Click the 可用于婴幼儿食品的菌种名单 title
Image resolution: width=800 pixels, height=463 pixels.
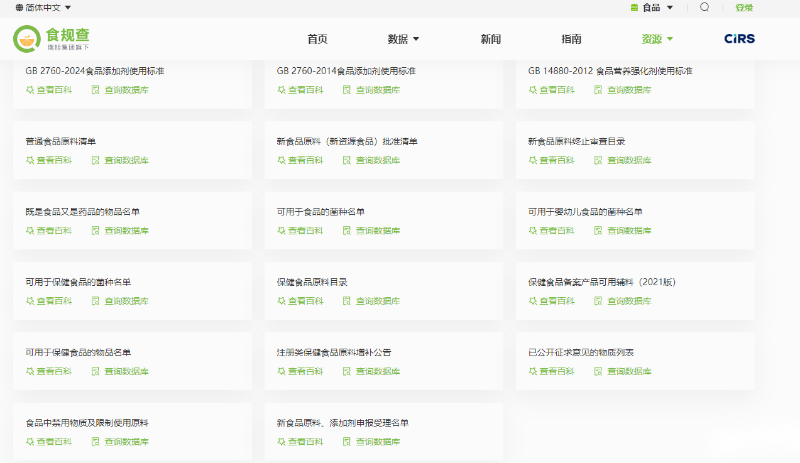[x=585, y=212]
